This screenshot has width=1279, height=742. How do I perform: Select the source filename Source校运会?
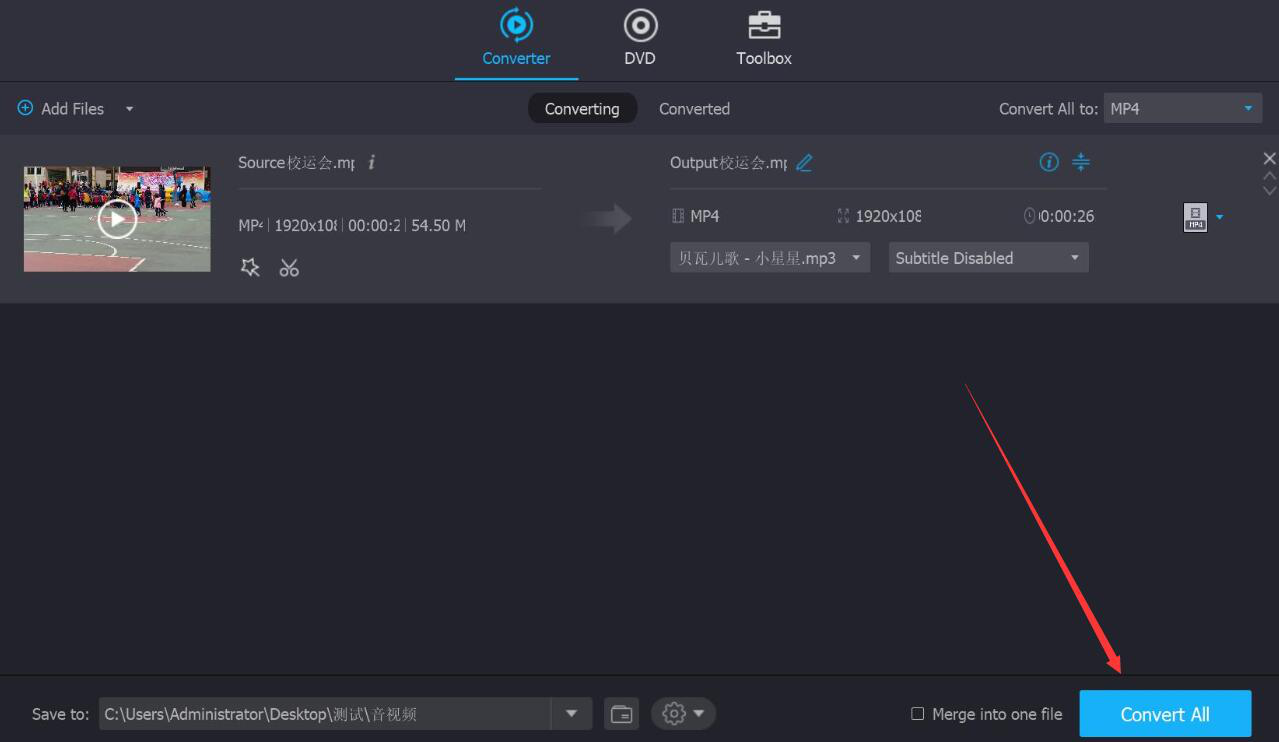pyautogui.click(x=296, y=162)
